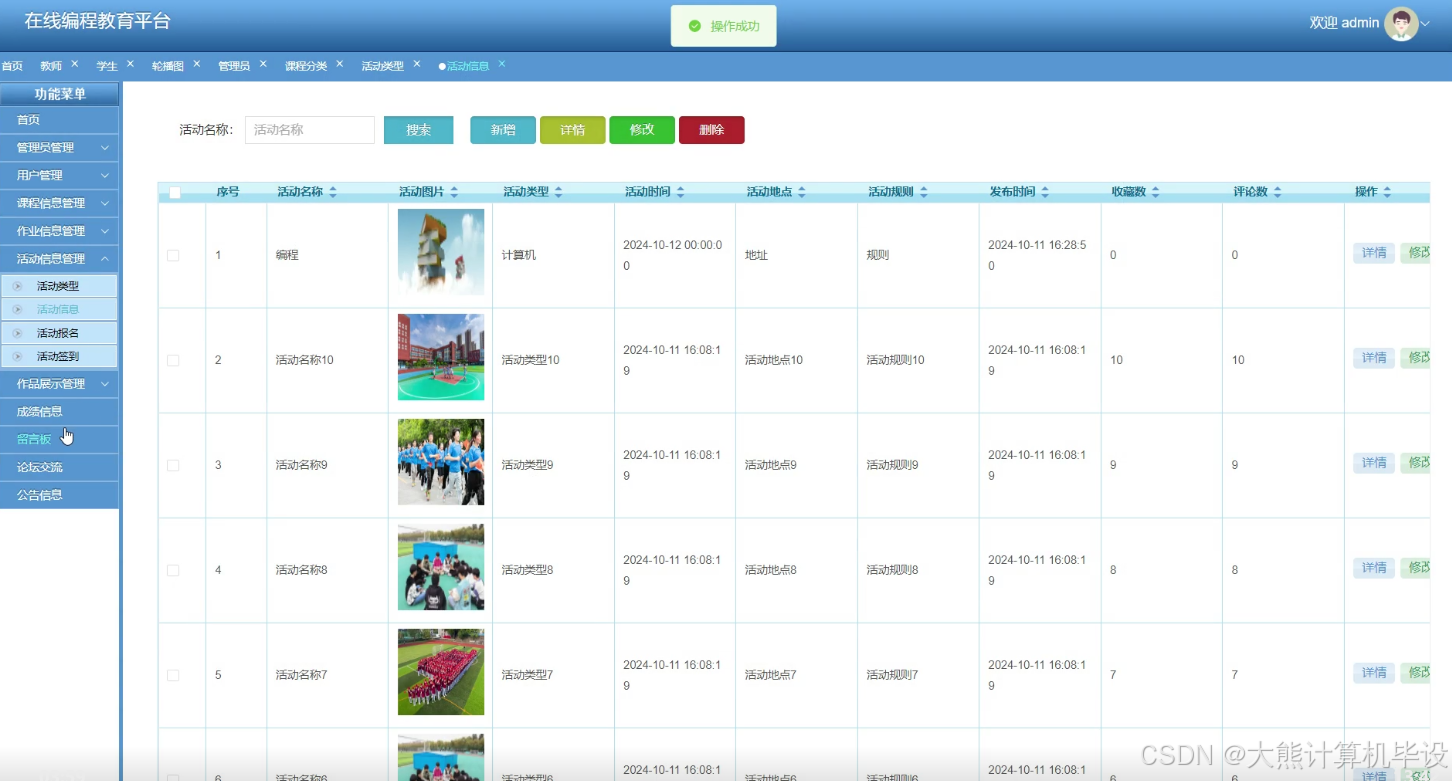Click the olive 详情 toolbar button

(x=573, y=130)
